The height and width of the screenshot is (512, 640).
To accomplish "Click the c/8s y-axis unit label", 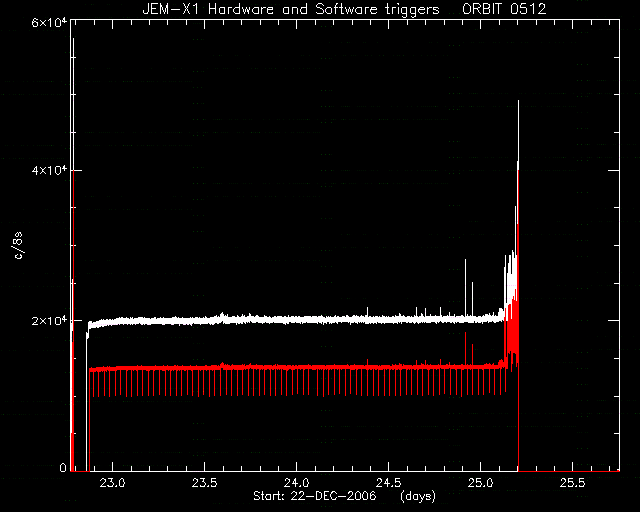I will click(18, 245).
